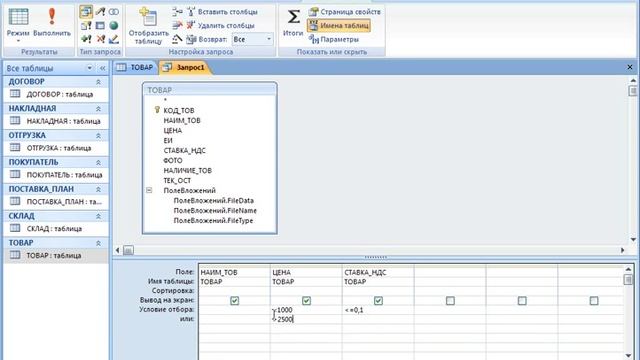Image resolution: width=640 pixels, height=360 pixels.
Task: Click table pane scroll right arrow
Action: click(x=622, y=250)
